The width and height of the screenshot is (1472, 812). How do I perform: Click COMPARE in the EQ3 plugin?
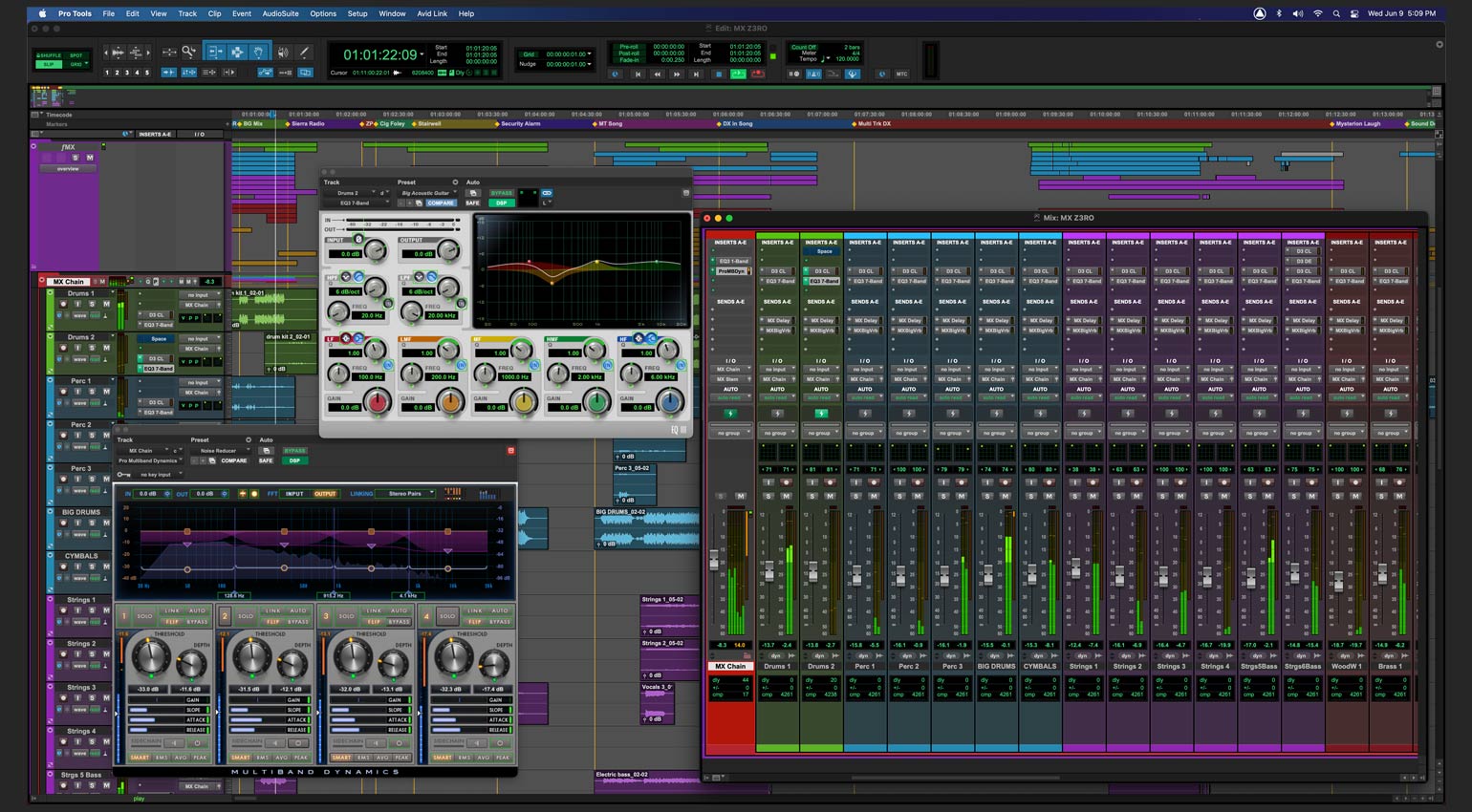[441, 203]
